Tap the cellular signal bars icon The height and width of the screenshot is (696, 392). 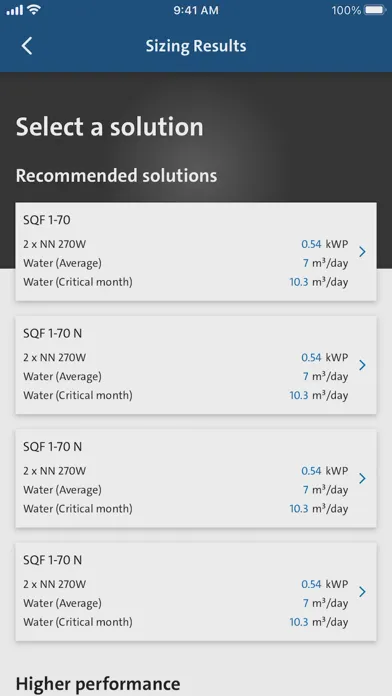(15, 10)
